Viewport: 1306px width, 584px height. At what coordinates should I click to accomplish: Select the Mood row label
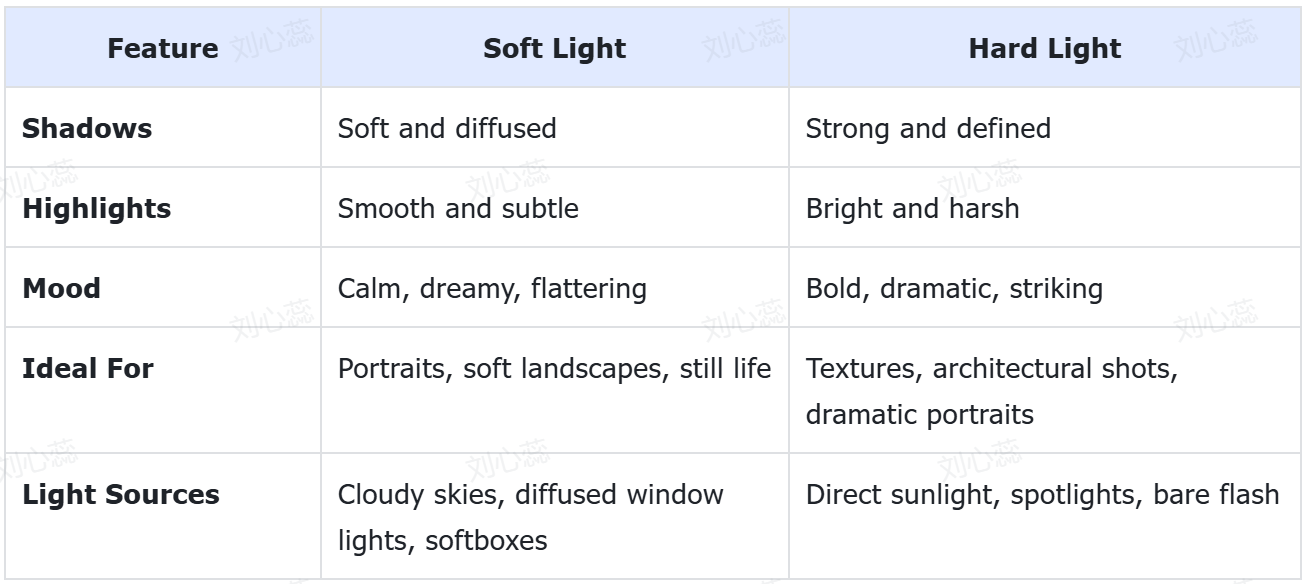pyautogui.click(x=61, y=288)
